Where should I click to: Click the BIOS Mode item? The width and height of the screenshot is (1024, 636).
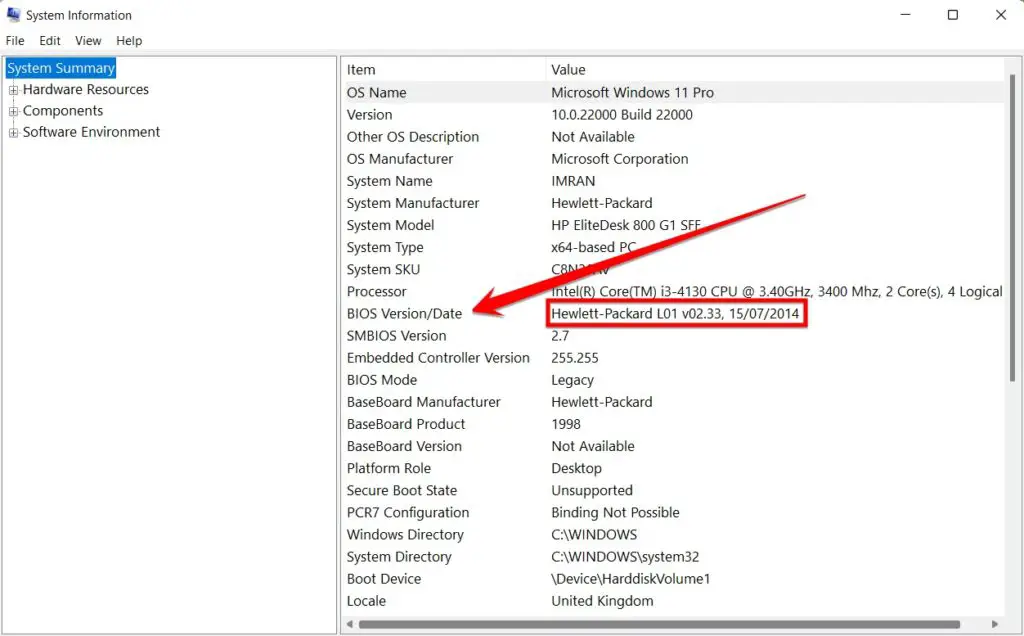[x=382, y=381]
